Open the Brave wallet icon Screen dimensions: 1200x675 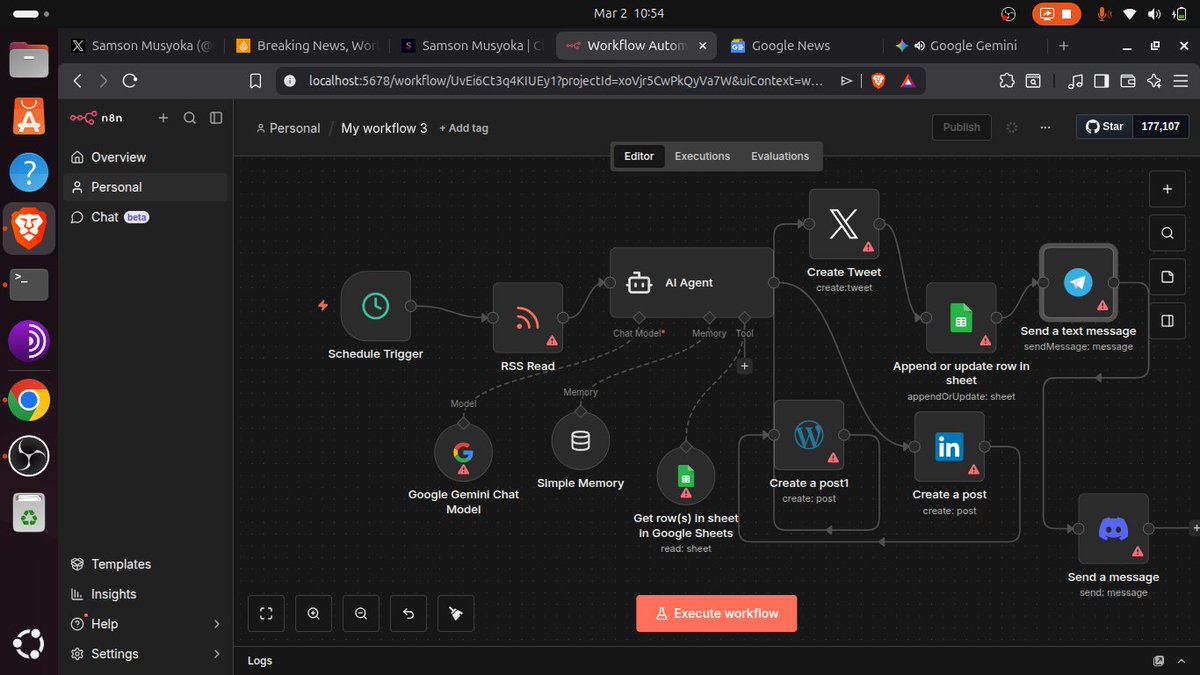1128,81
